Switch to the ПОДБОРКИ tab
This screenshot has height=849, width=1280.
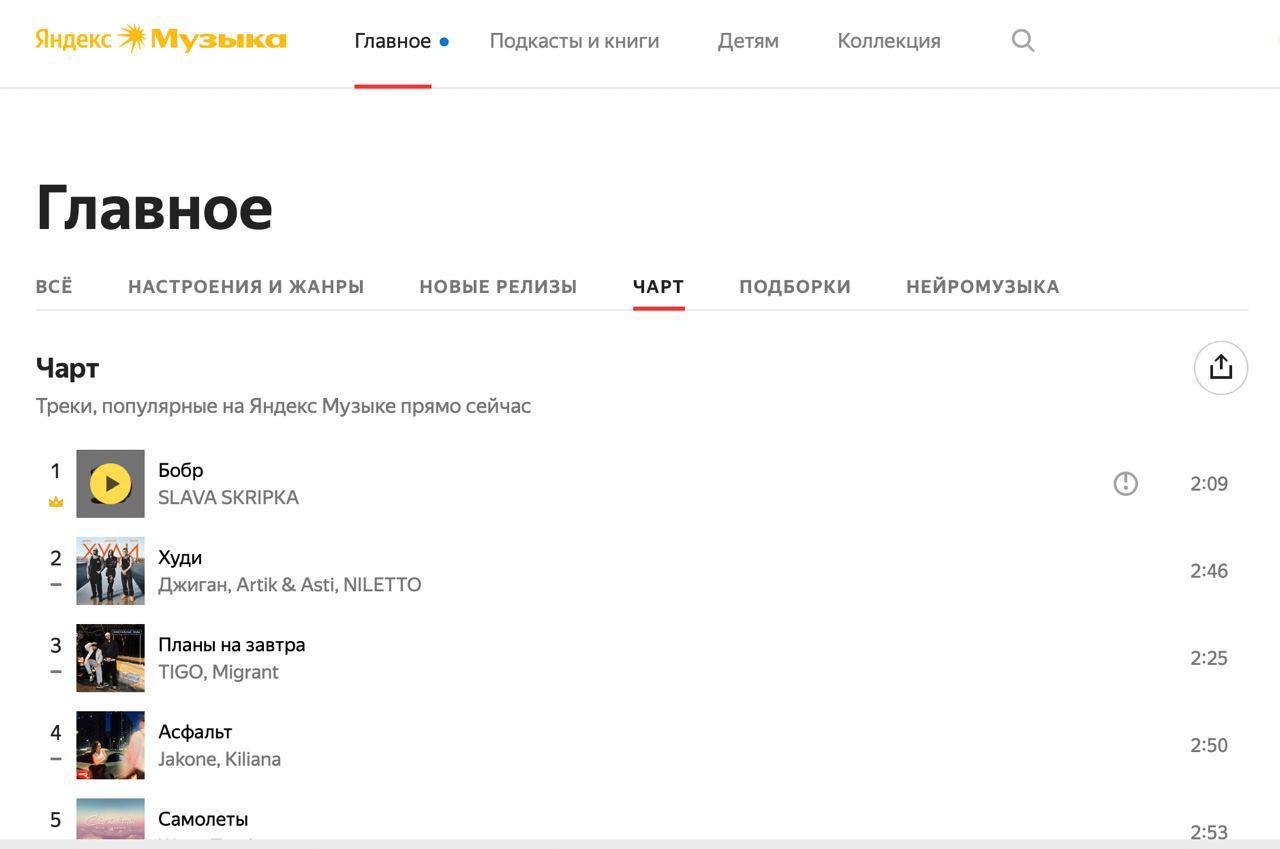pyautogui.click(x=795, y=286)
